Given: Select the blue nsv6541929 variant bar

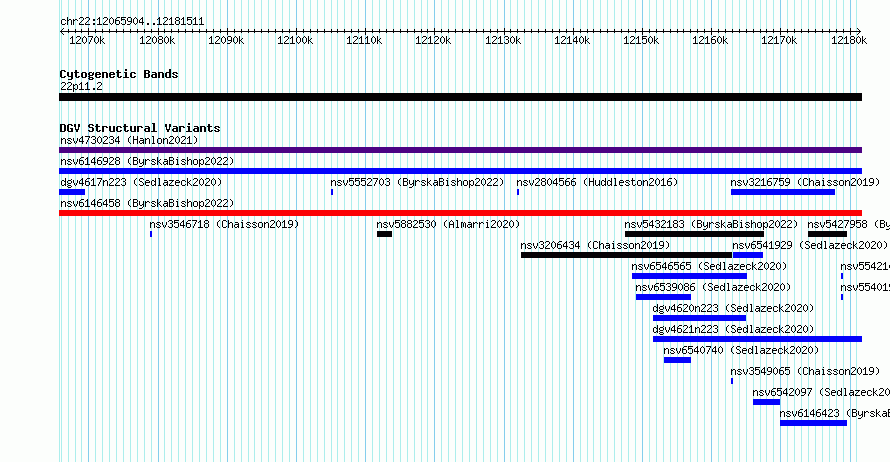Looking at the screenshot, I should [x=748, y=255].
